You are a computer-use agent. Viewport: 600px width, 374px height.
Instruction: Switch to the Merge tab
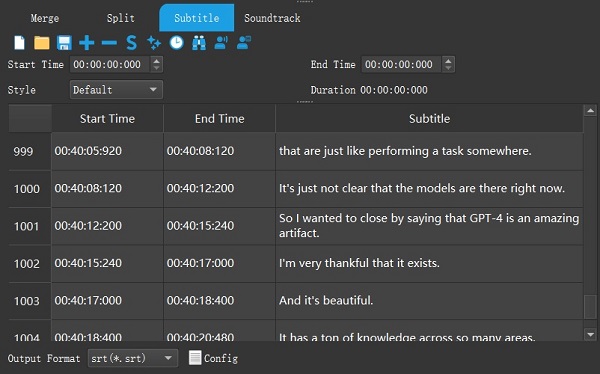[x=45, y=18]
